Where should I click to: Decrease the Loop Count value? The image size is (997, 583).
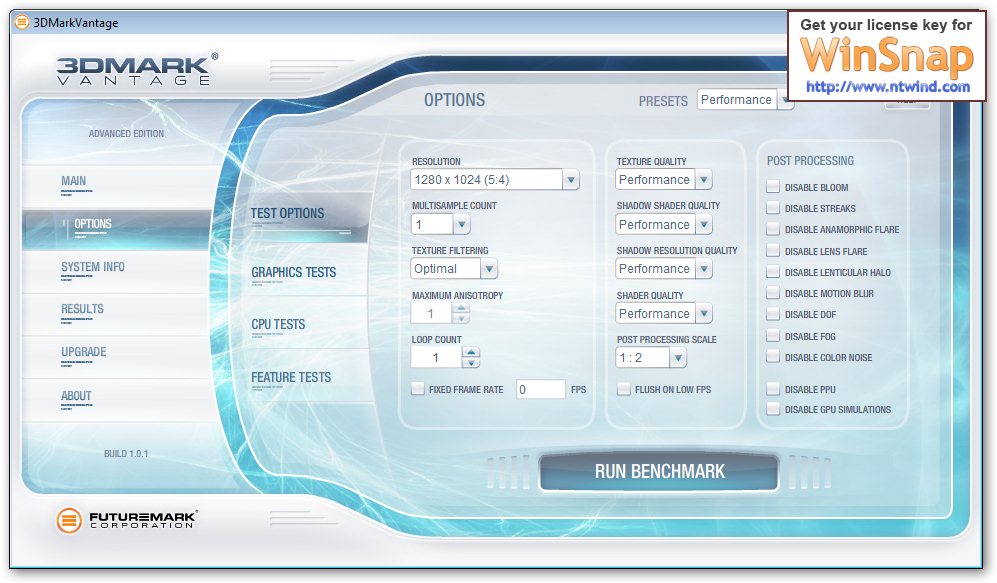click(471, 362)
